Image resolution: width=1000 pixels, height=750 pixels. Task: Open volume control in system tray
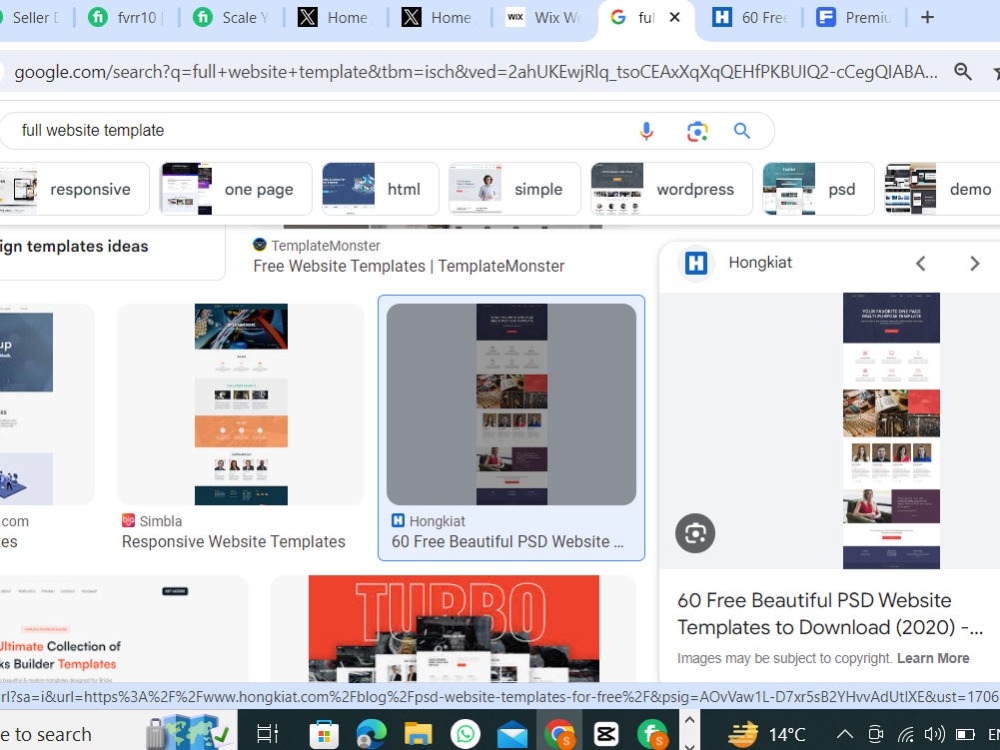click(934, 735)
